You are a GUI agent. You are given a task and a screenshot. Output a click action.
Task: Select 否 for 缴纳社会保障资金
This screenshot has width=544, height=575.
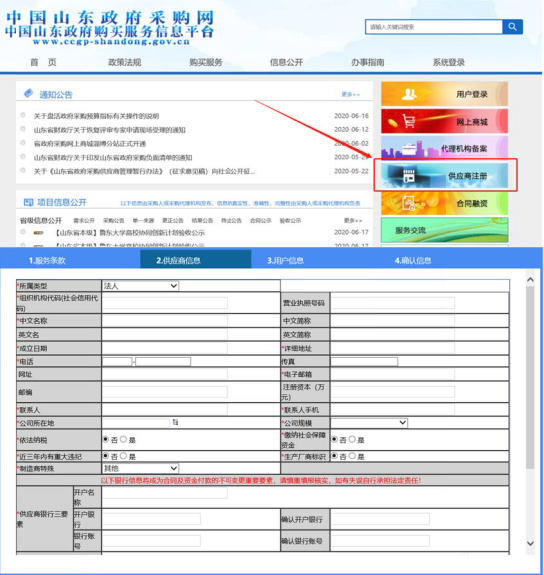pyautogui.click(x=334, y=439)
